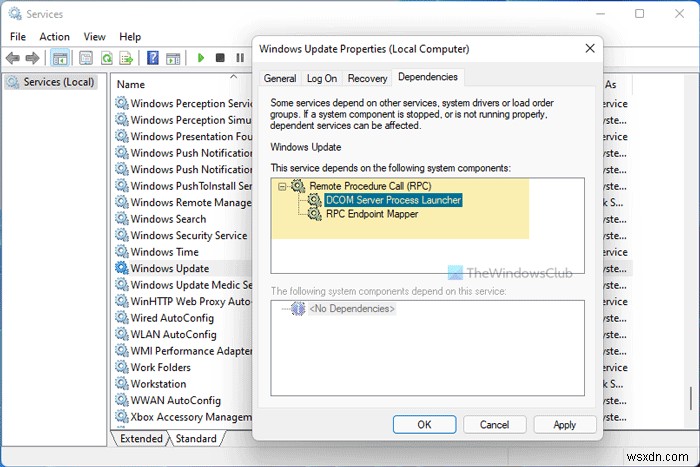Click gear icon beside Windows Update service
This screenshot has height=467, width=700.
coord(121,268)
